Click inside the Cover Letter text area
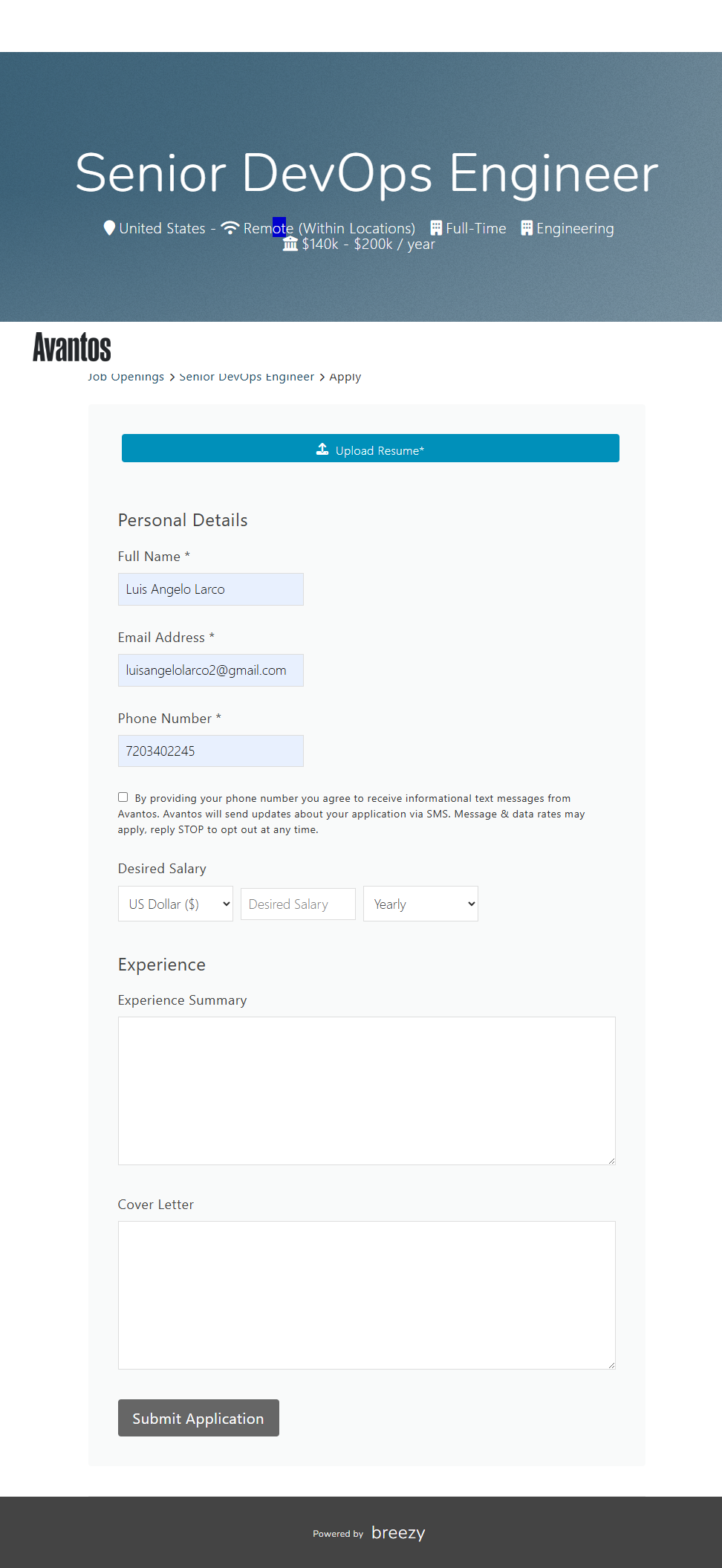This screenshot has height=1568, width=722. [x=366, y=1295]
